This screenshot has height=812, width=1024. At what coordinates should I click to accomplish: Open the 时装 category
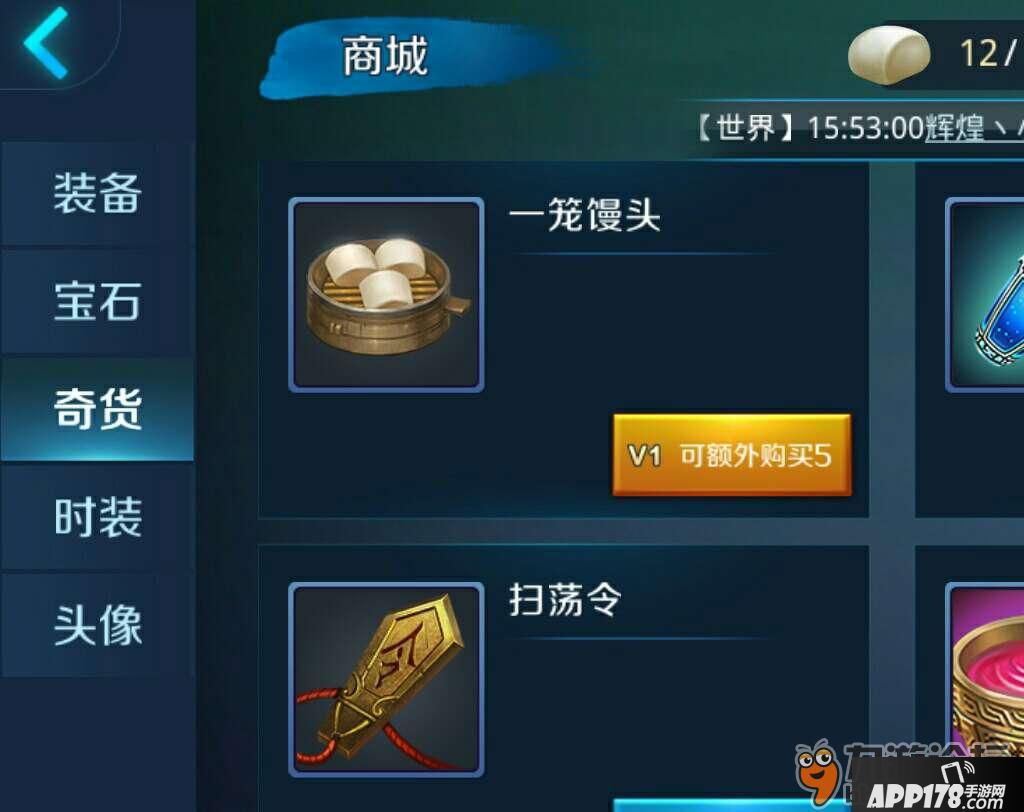click(97, 517)
